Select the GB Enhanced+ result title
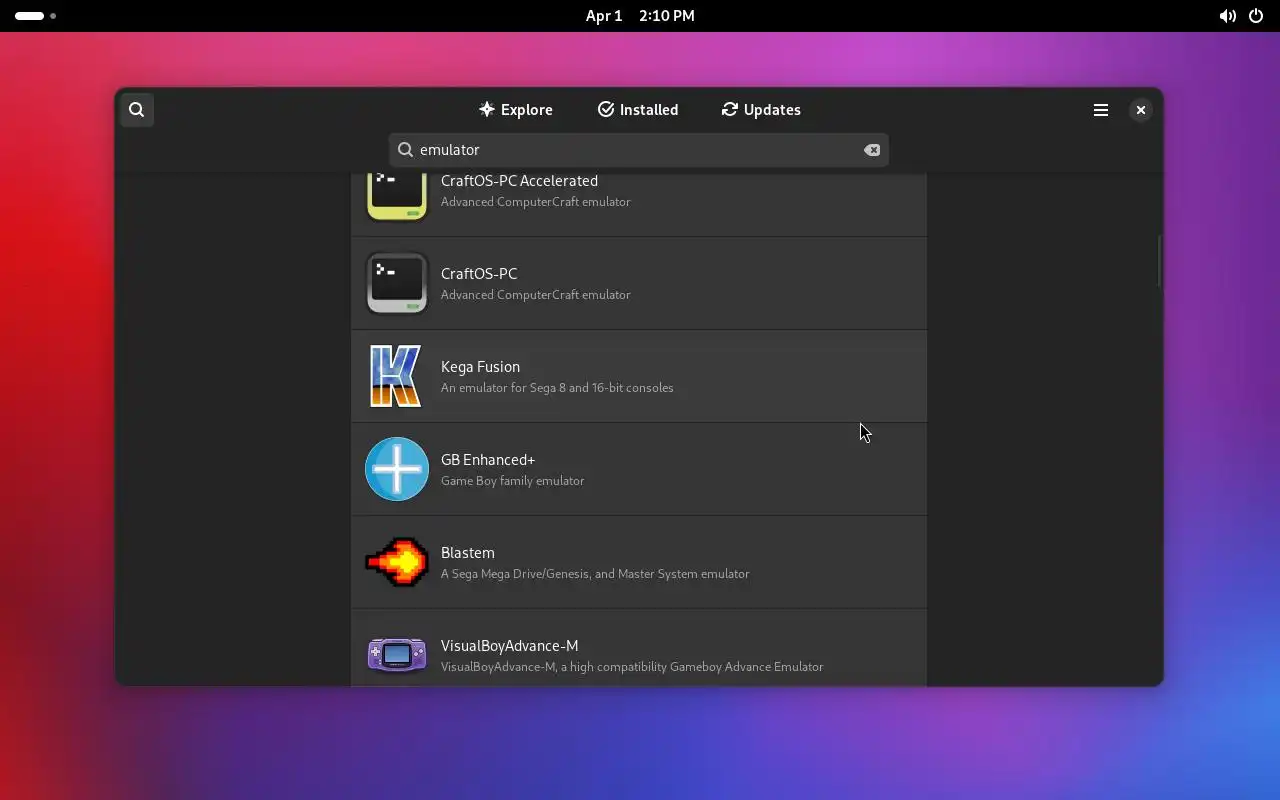 pyautogui.click(x=488, y=460)
